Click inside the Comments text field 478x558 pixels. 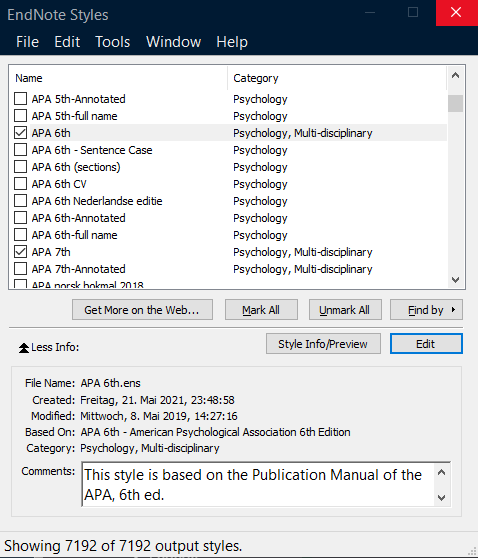(258, 484)
